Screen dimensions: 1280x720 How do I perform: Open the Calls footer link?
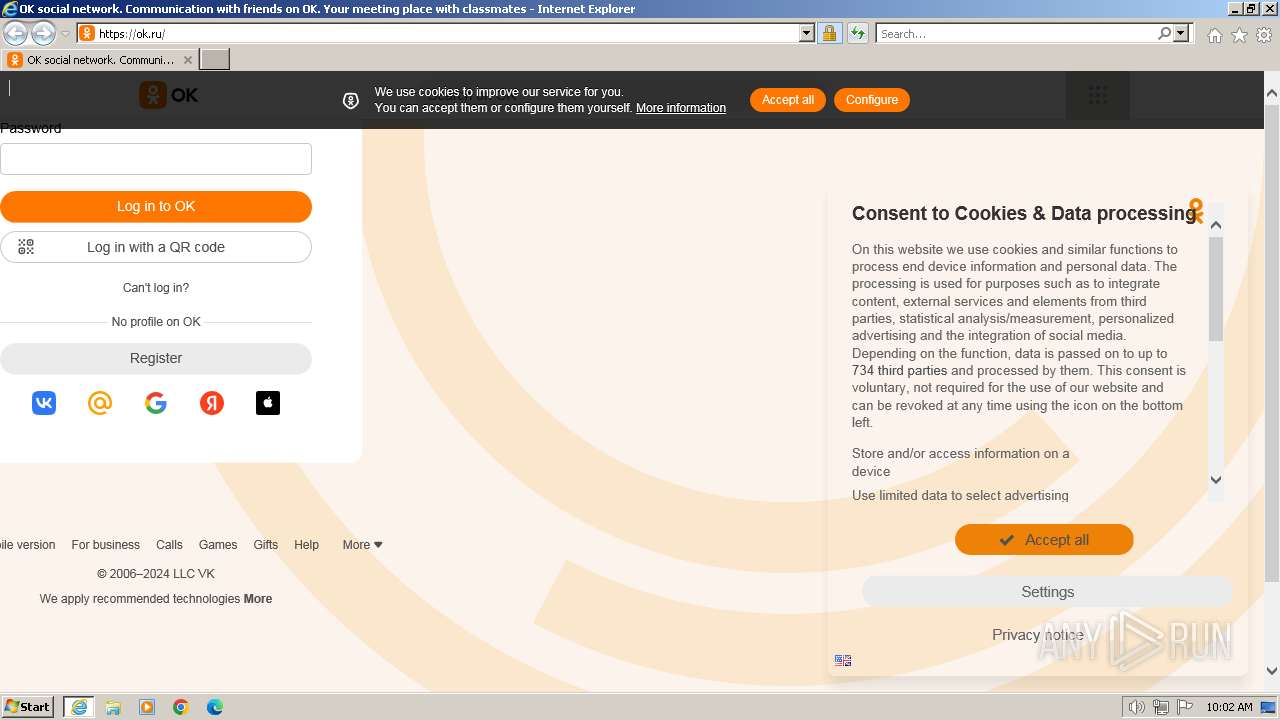[169, 545]
